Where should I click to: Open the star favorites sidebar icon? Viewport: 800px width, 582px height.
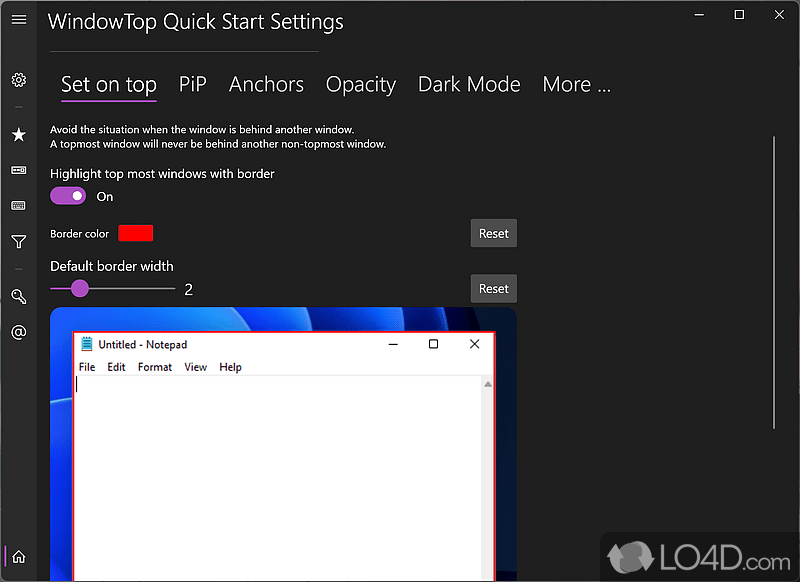[19, 135]
